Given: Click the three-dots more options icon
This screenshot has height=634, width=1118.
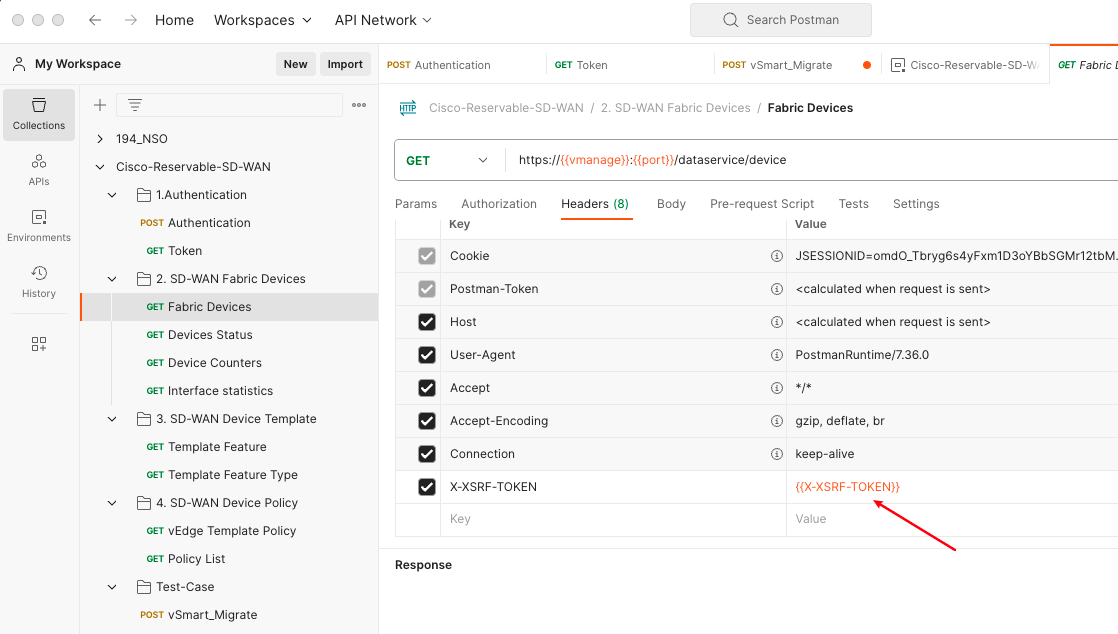Looking at the screenshot, I should click(359, 105).
